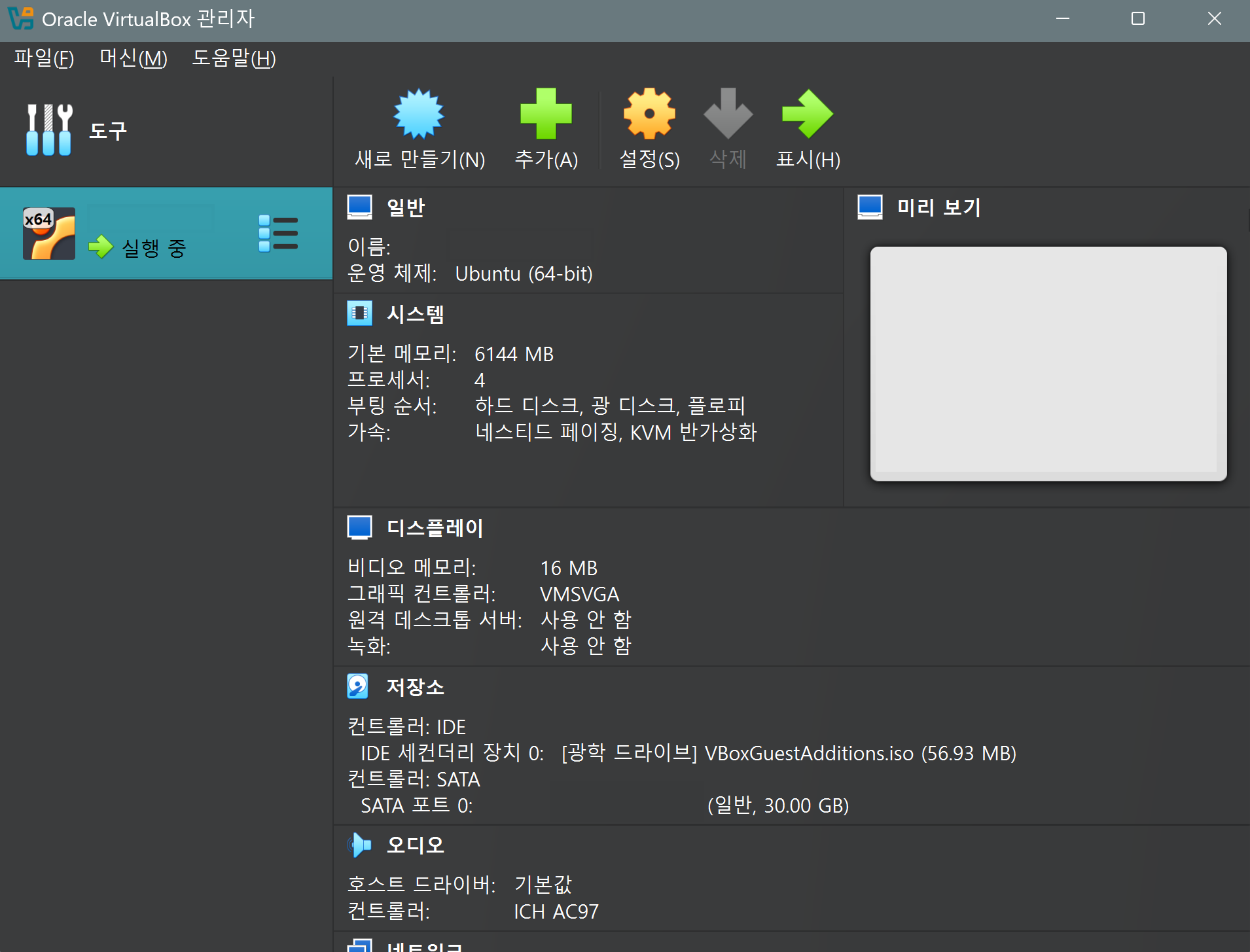Open Settings (설정) gear icon
Screen dimensions: 1250x952
click(649, 114)
